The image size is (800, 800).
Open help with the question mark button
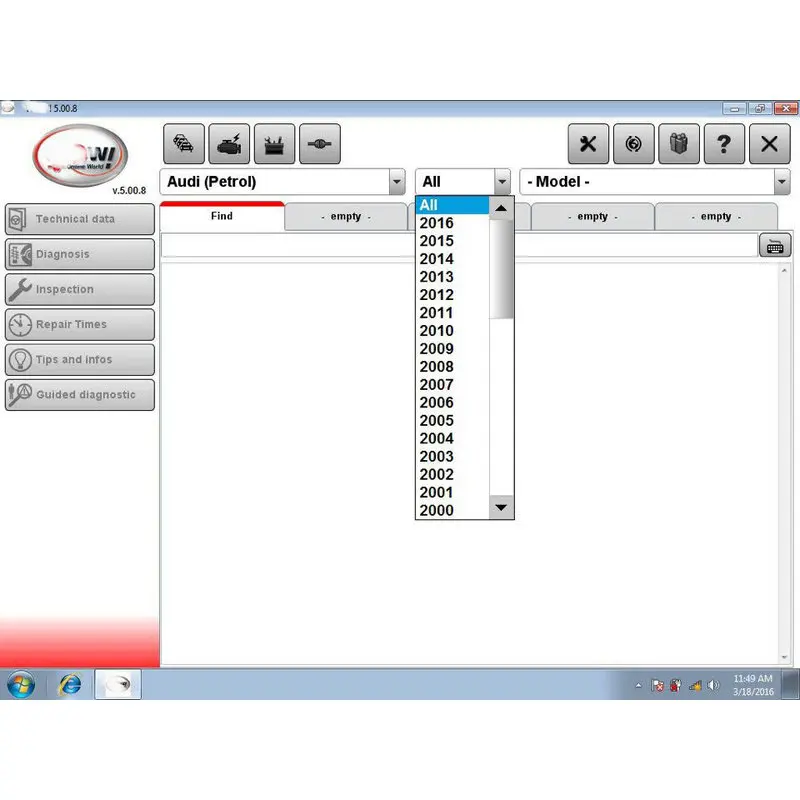tap(724, 144)
